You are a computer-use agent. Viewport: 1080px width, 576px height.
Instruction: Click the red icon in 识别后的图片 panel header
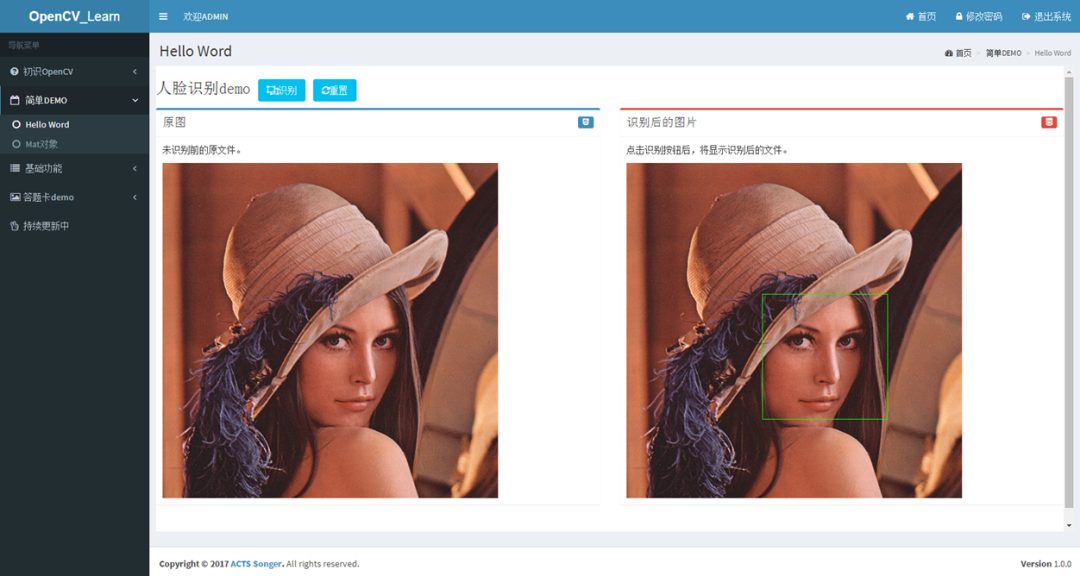pyautogui.click(x=1049, y=122)
